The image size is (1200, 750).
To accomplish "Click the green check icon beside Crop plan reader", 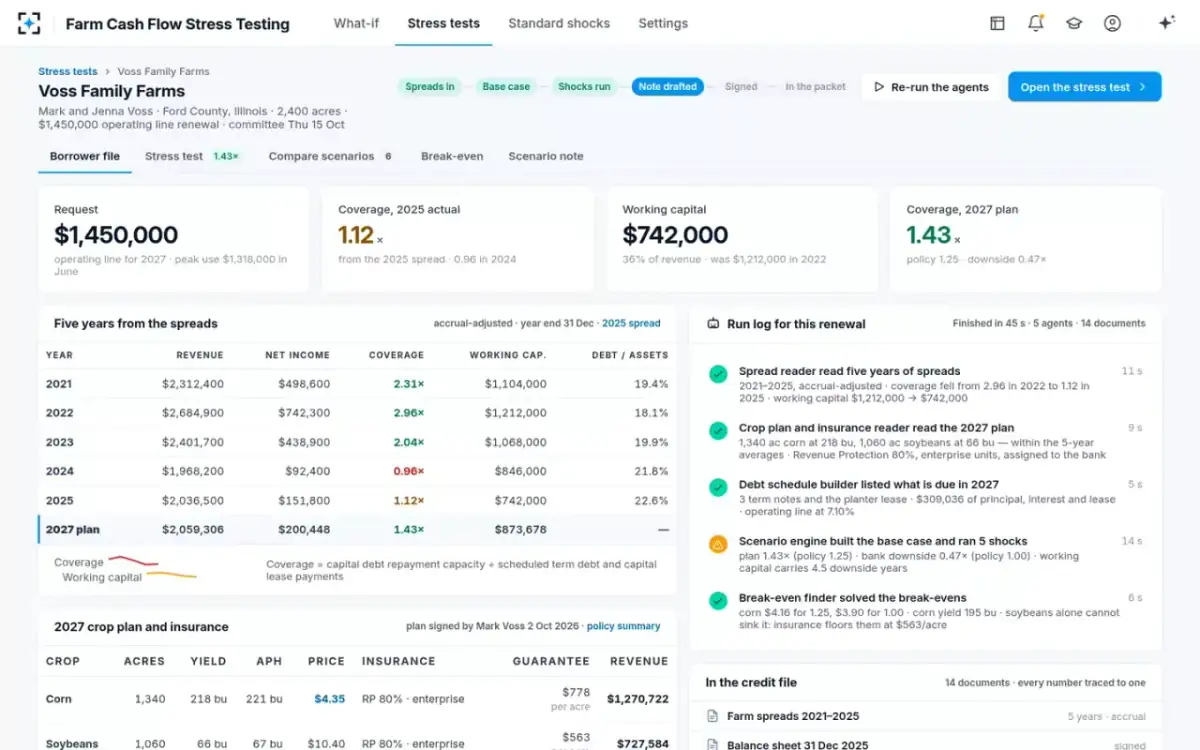I will click(x=718, y=430).
